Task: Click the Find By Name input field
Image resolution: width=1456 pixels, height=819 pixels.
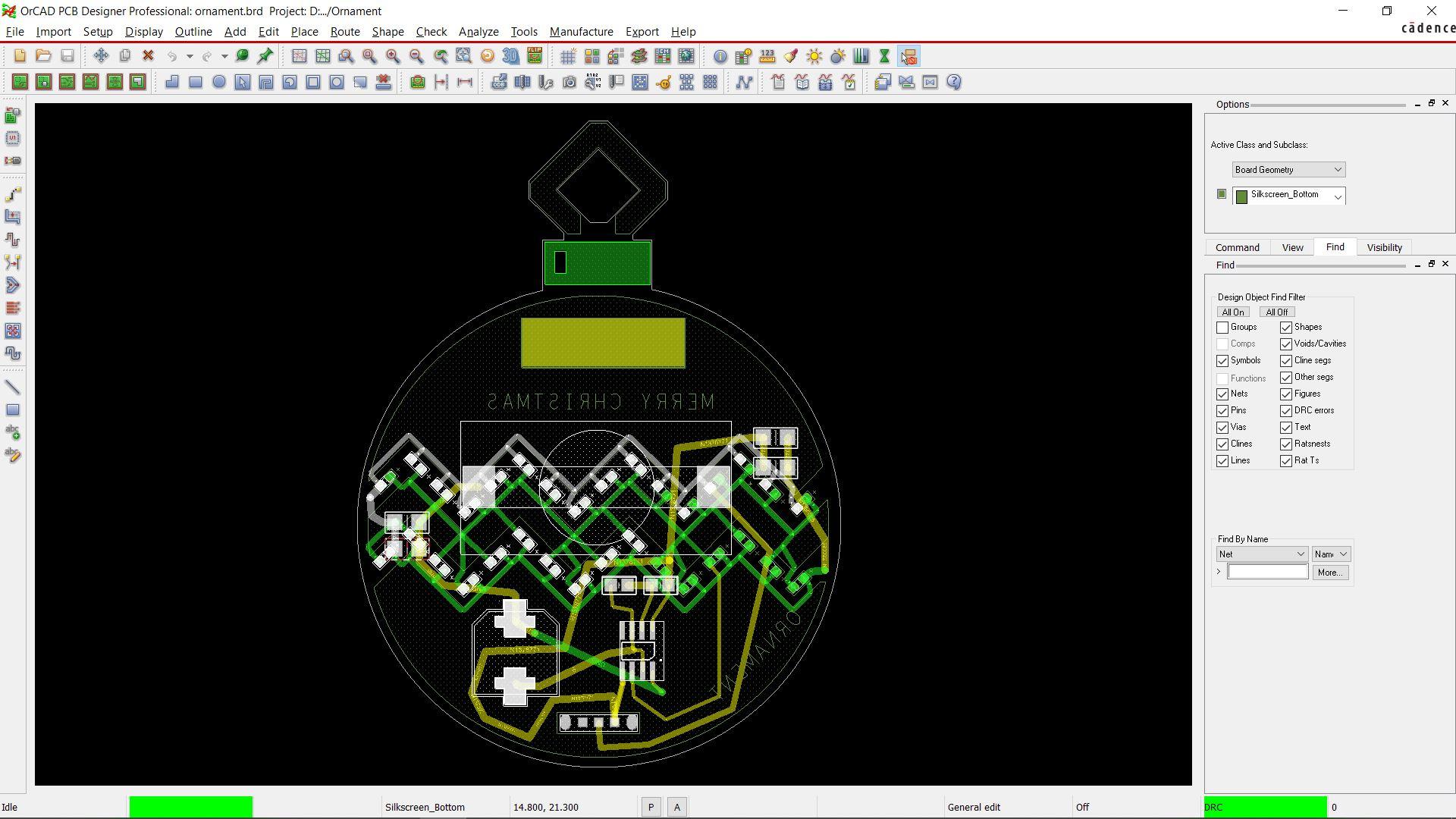Action: pos(1267,572)
